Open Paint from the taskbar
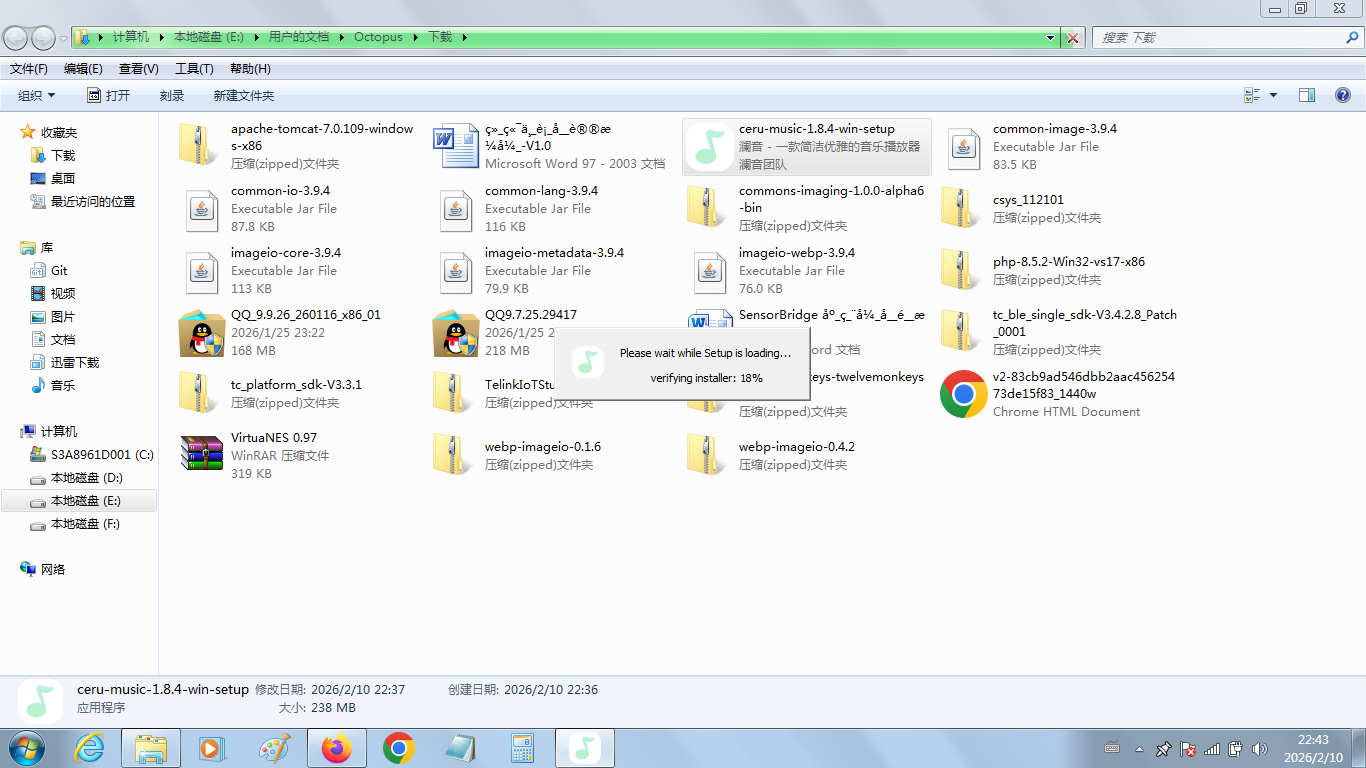Image resolution: width=1366 pixels, height=768 pixels. coord(274,748)
